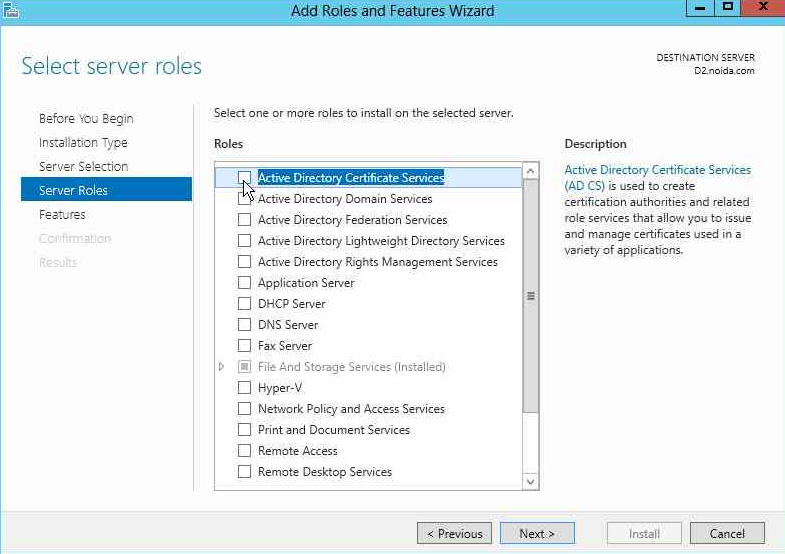Image resolution: width=785 pixels, height=554 pixels.
Task: Cancel the wizard
Action: click(x=727, y=533)
